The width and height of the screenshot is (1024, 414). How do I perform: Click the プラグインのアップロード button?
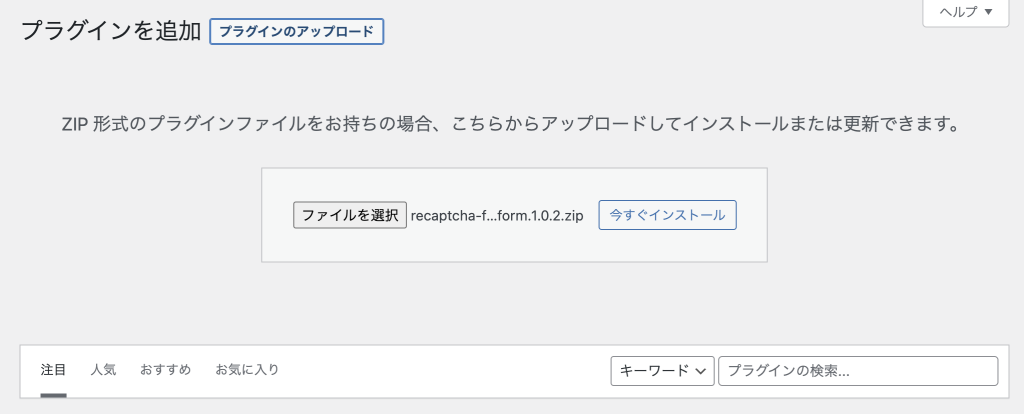(296, 31)
